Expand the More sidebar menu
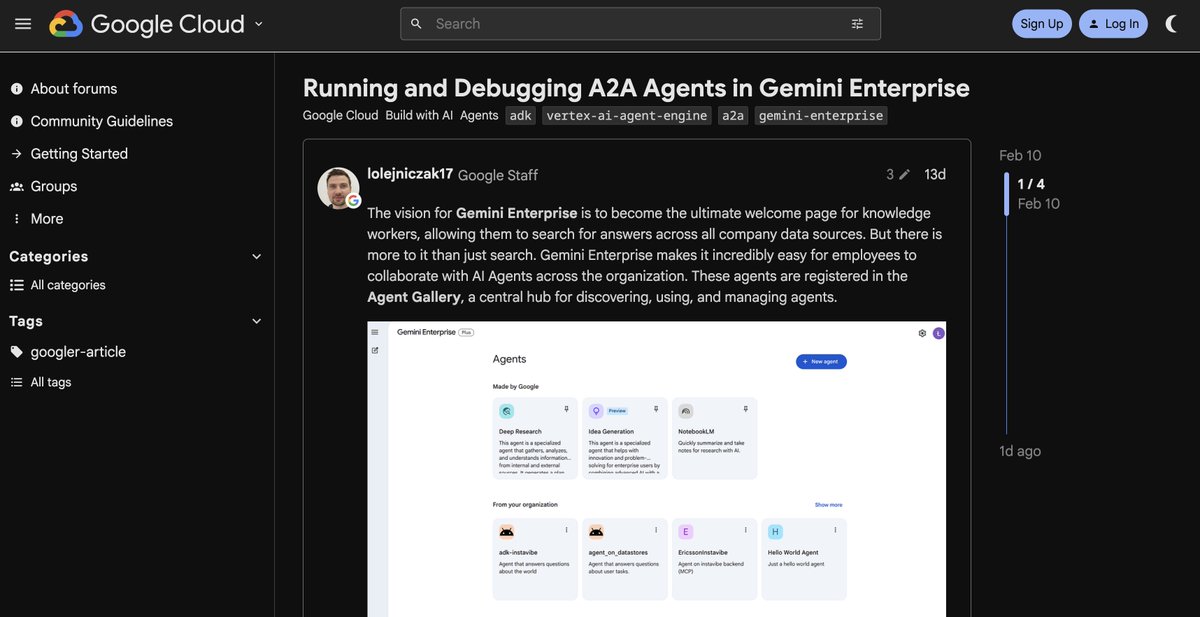Image resolution: width=1200 pixels, height=617 pixels. coord(37,219)
